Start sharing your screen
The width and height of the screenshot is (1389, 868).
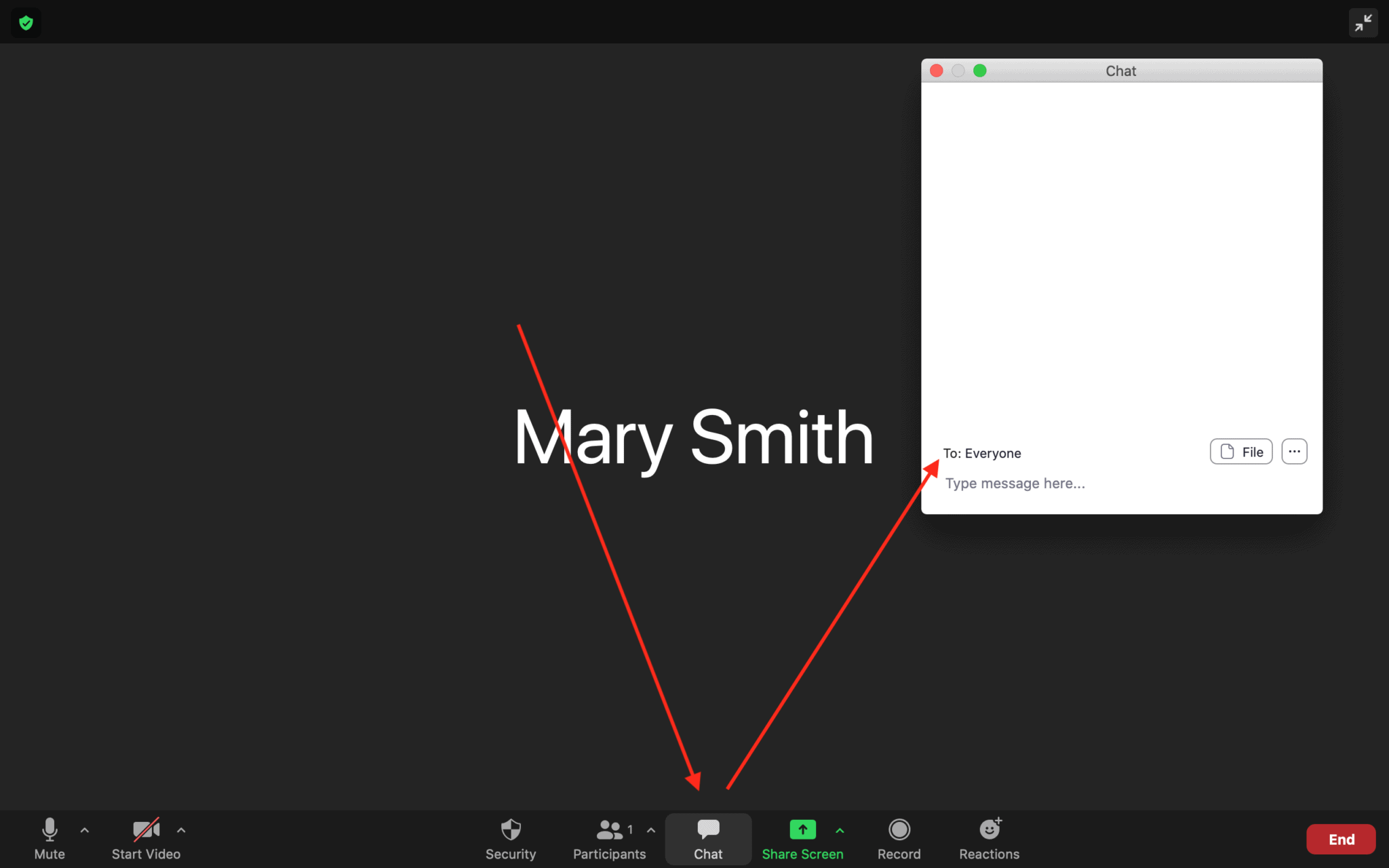802,839
